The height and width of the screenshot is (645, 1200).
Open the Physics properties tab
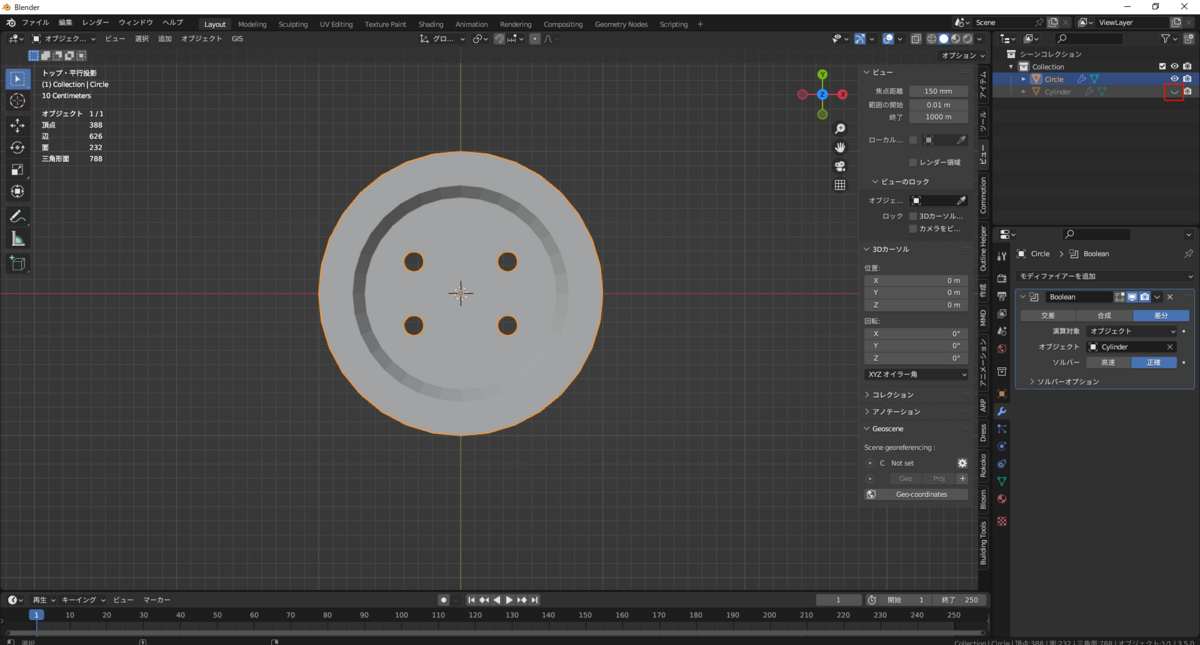1002,446
